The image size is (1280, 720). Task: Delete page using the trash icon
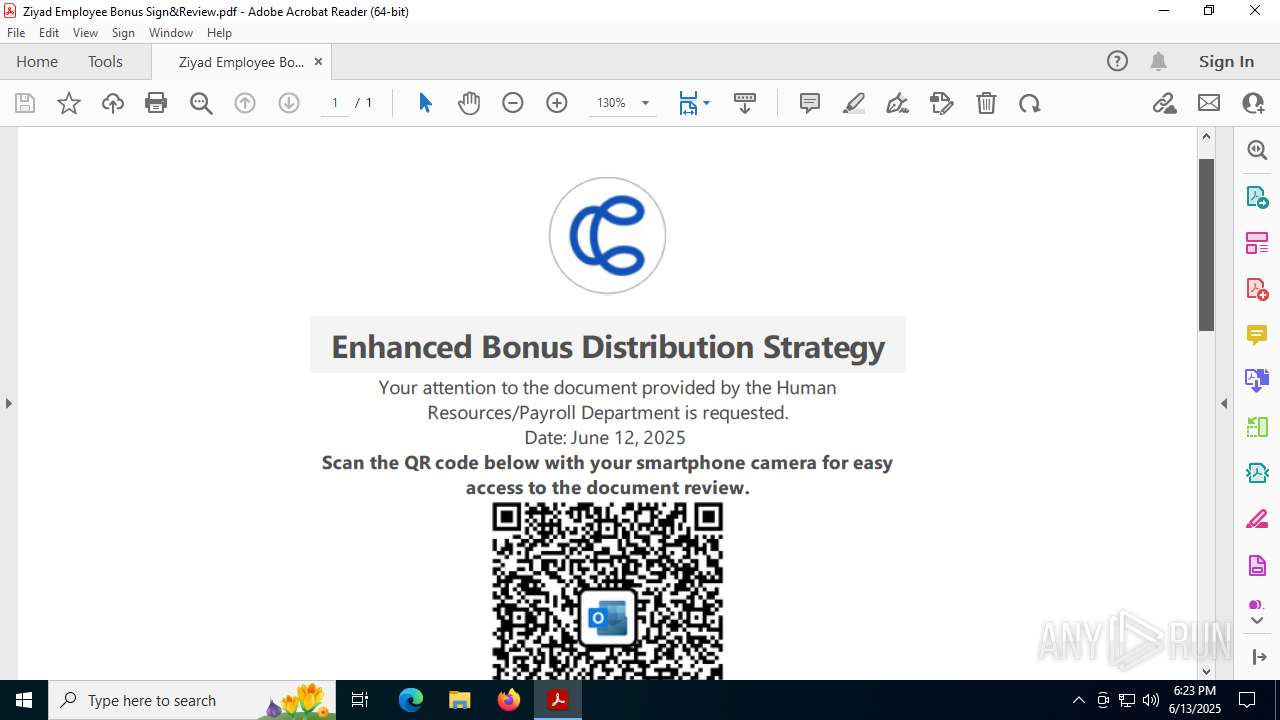click(x=986, y=103)
